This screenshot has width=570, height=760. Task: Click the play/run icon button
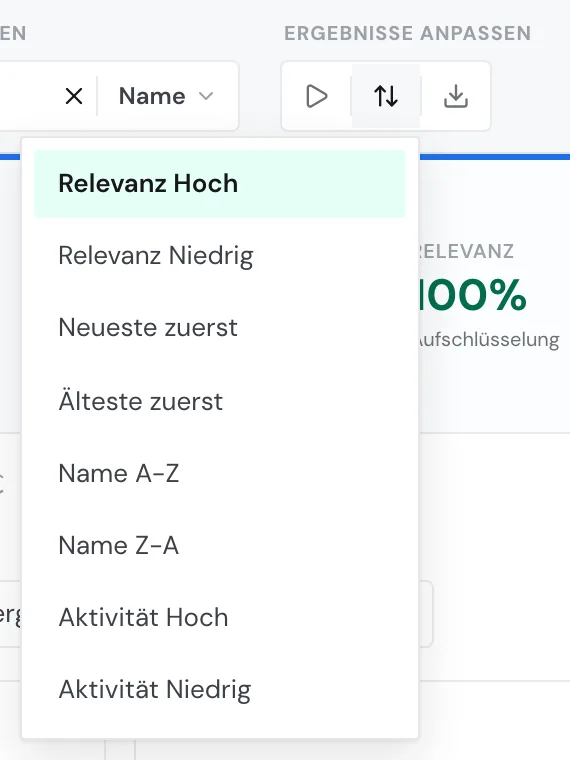coord(317,96)
